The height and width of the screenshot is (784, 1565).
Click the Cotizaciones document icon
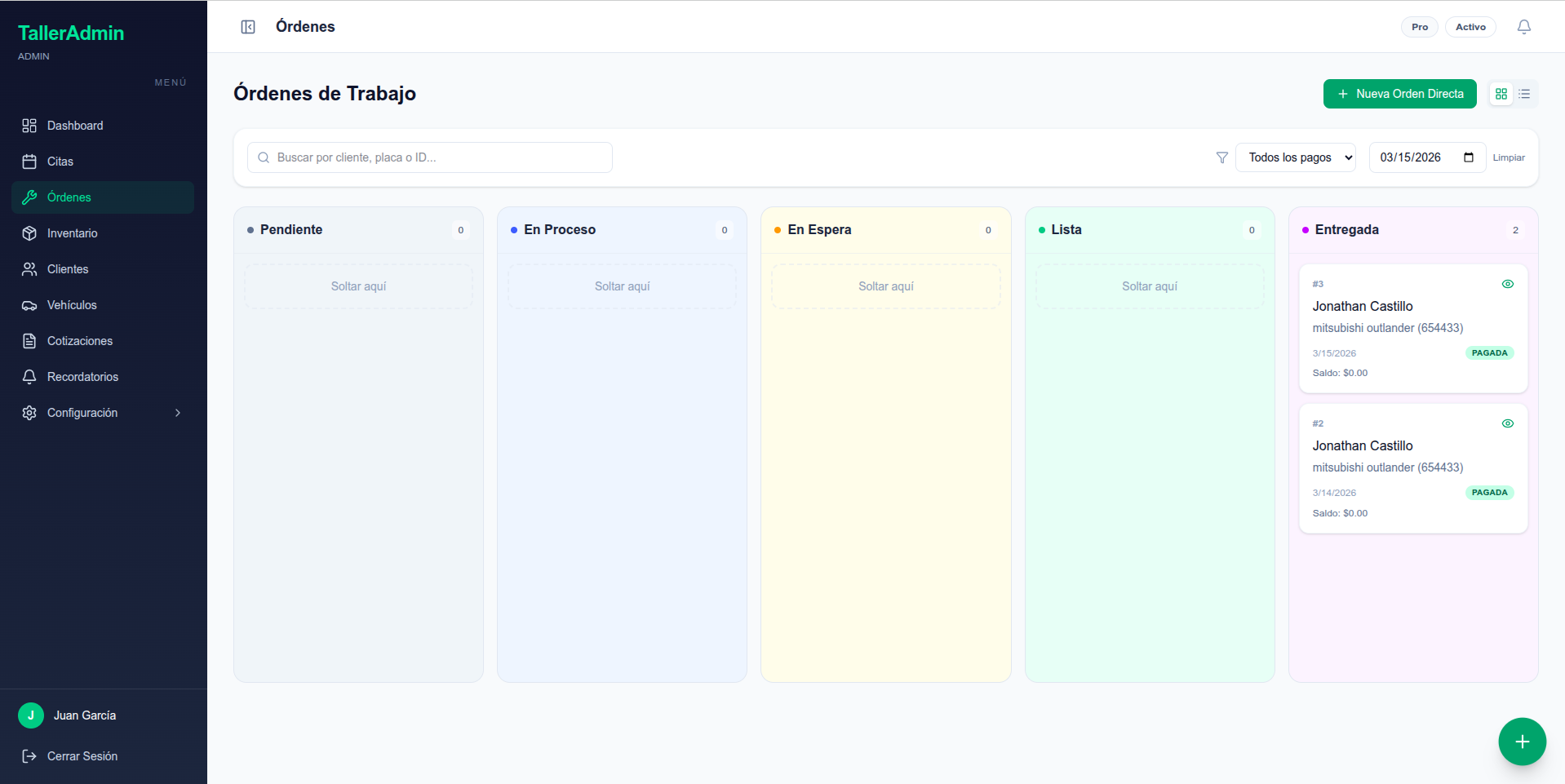tap(29, 341)
